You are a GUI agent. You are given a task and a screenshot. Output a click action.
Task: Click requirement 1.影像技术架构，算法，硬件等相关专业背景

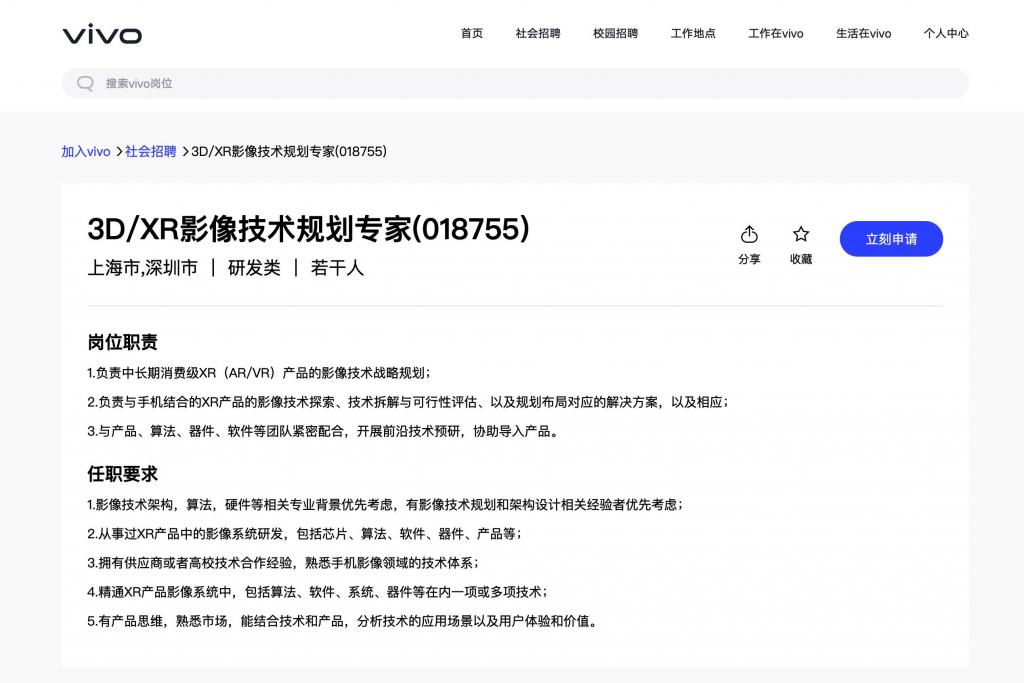click(385, 505)
